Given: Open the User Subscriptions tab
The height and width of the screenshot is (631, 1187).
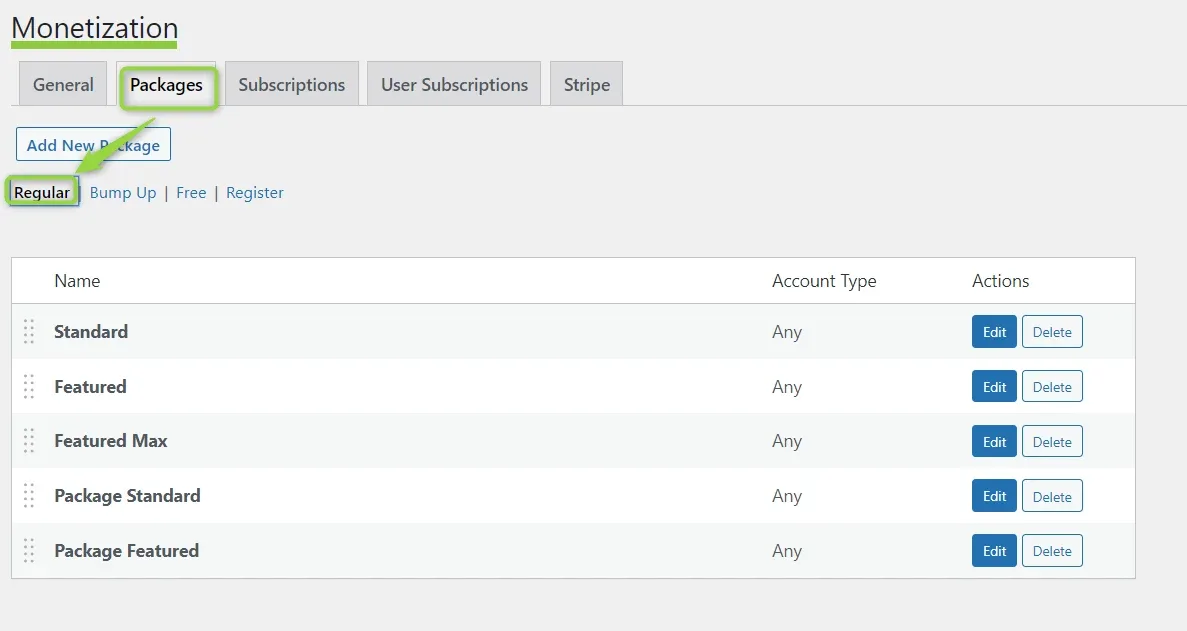Looking at the screenshot, I should (x=454, y=84).
